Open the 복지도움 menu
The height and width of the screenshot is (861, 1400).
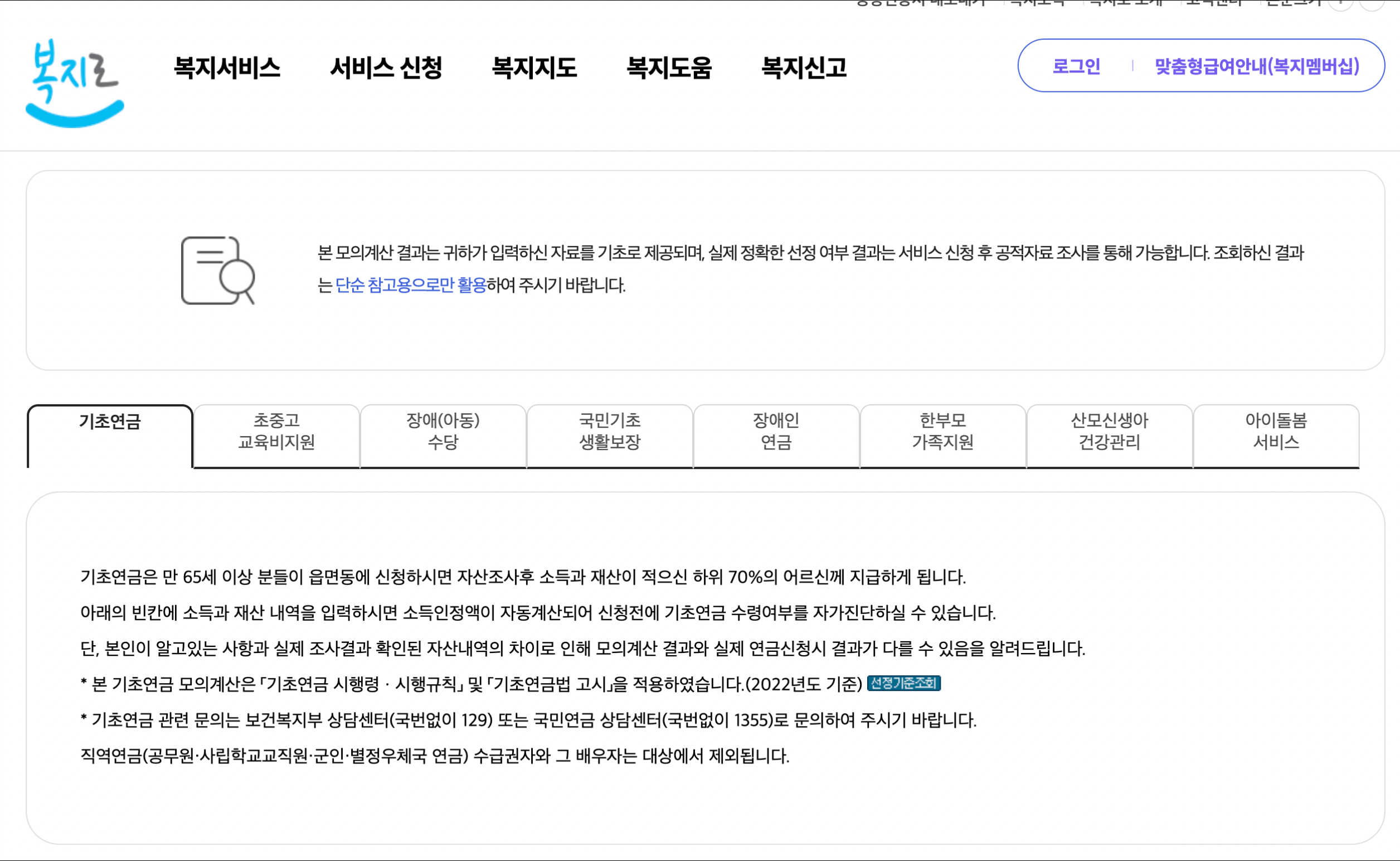(669, 68)
